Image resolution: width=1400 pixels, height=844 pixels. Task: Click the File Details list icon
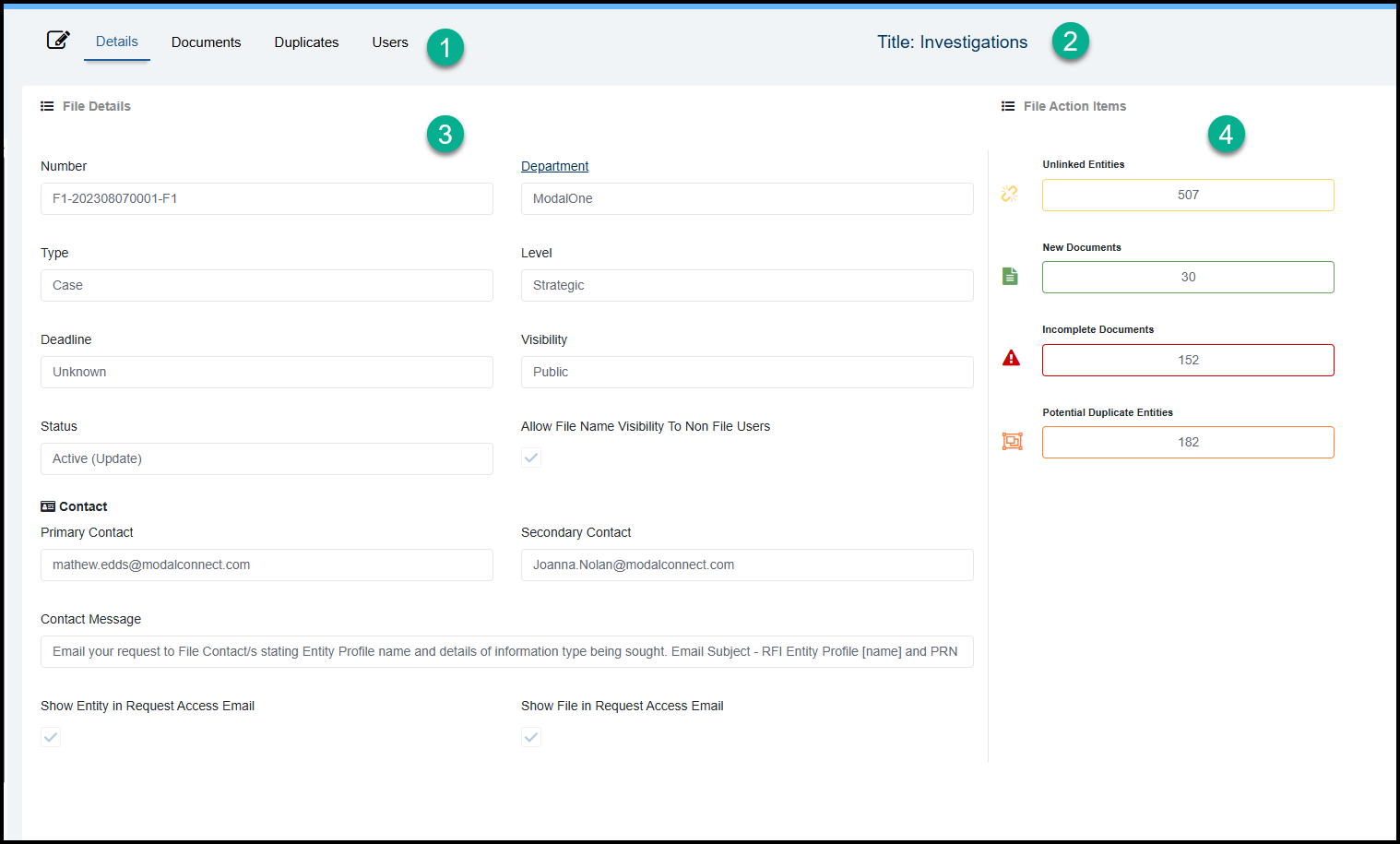click(47, 106)
